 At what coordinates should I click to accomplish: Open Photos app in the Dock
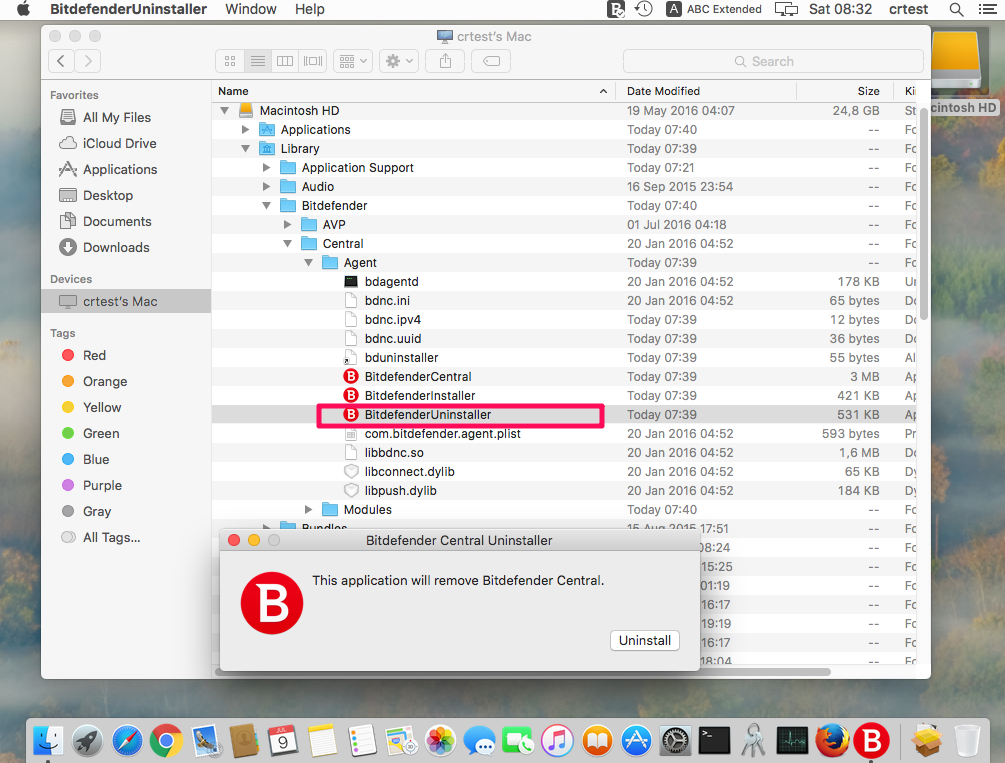point(440,741)
